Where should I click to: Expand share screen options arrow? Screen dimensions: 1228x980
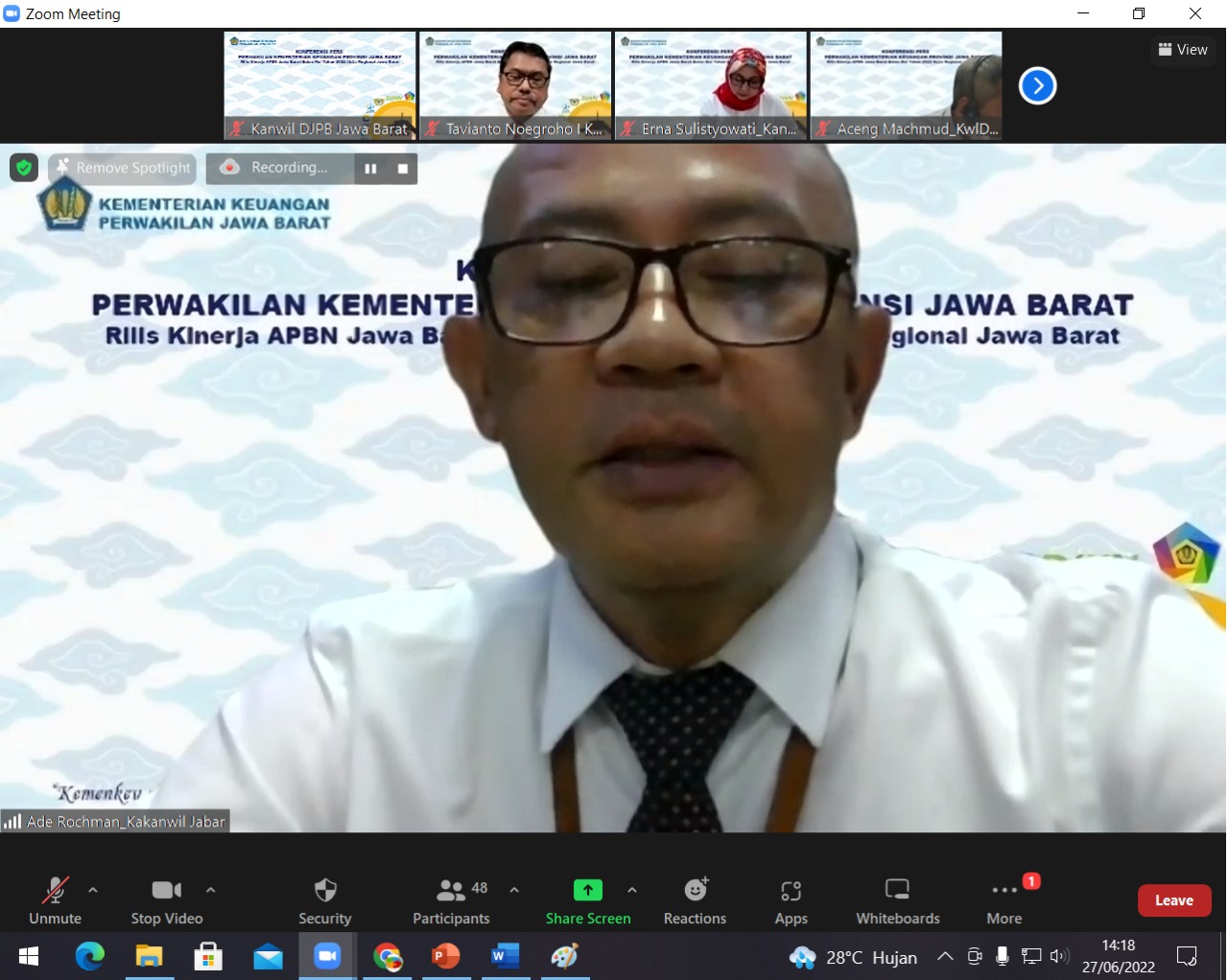pyautogui.click(x=632, y=890)
